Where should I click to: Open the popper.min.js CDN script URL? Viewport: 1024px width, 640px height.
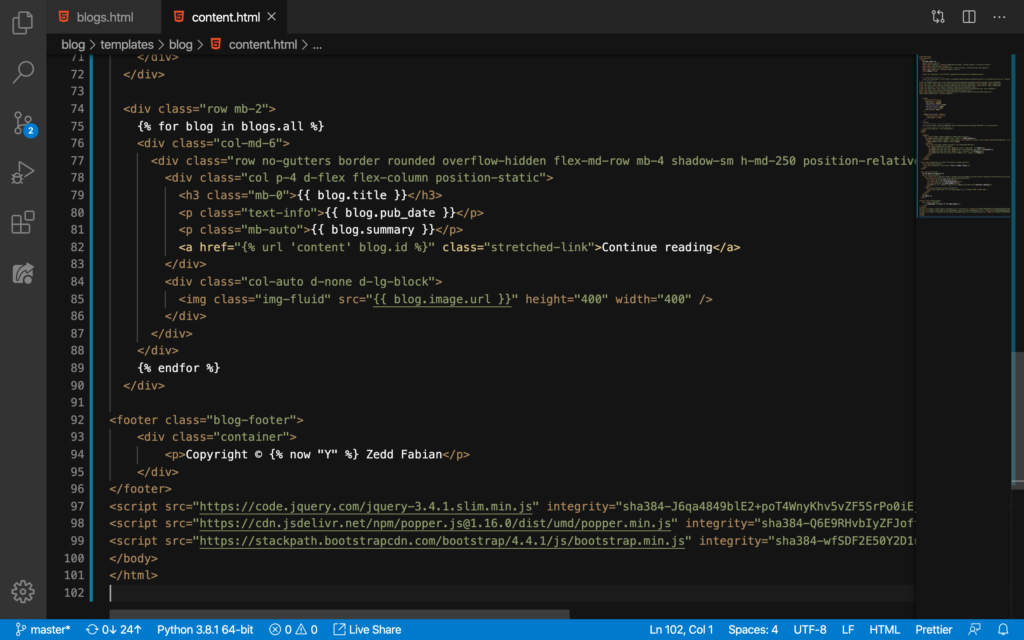[x=435, y=524]
